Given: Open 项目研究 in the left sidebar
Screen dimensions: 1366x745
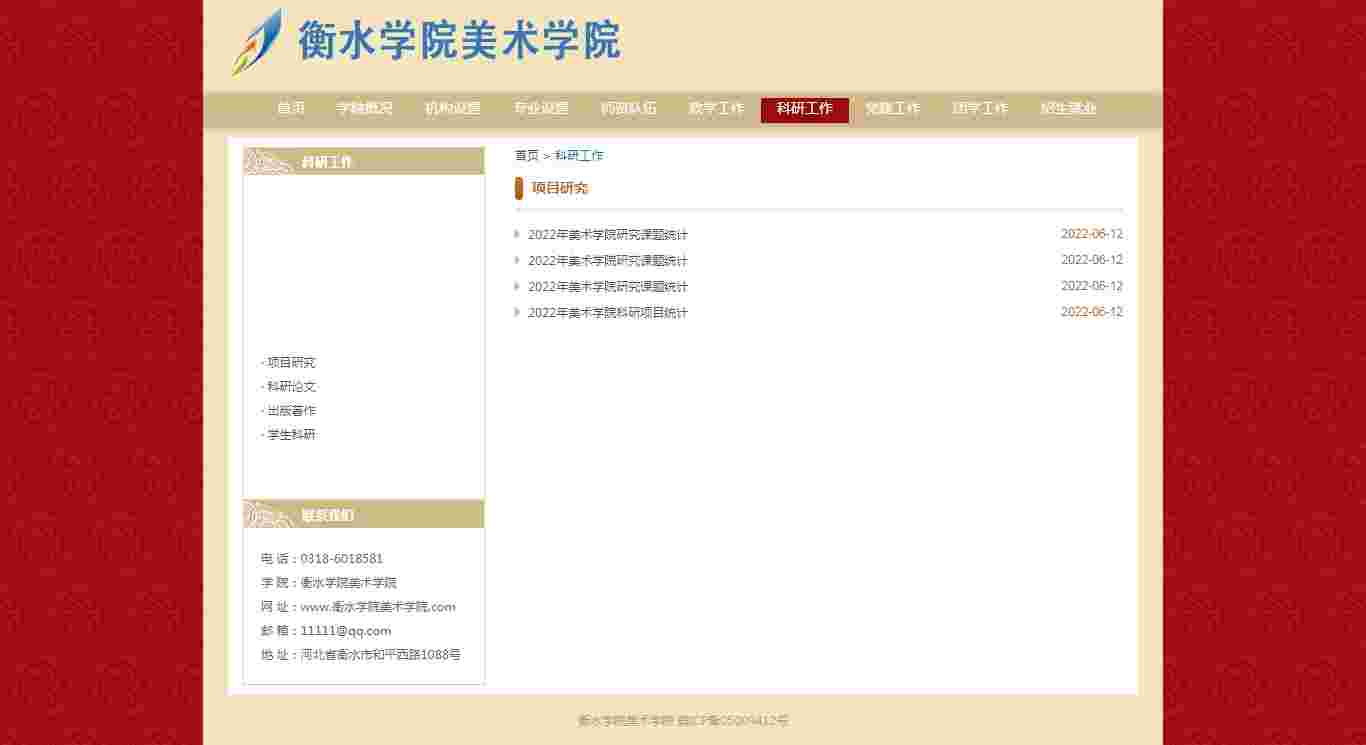Looking at the screenshot, I should [291, 362].
